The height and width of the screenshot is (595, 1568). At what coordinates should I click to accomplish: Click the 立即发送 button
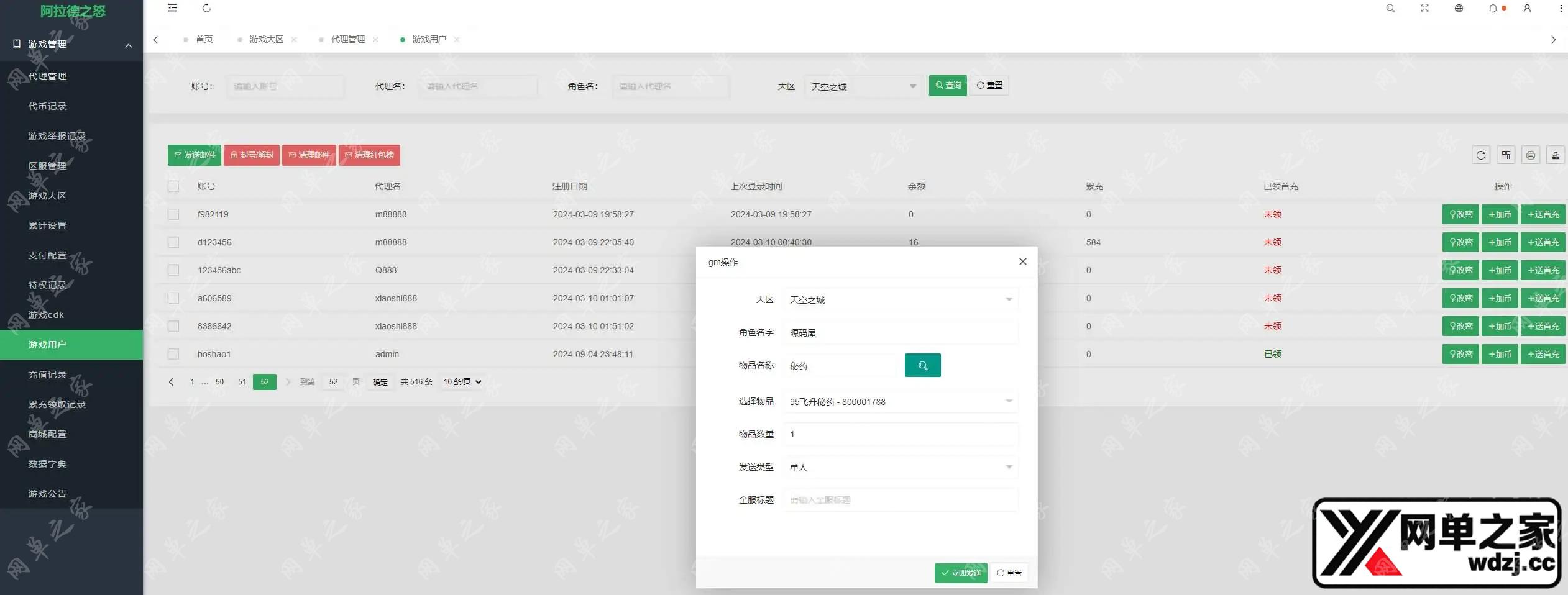pyautogui.click(x=961, y=573)
